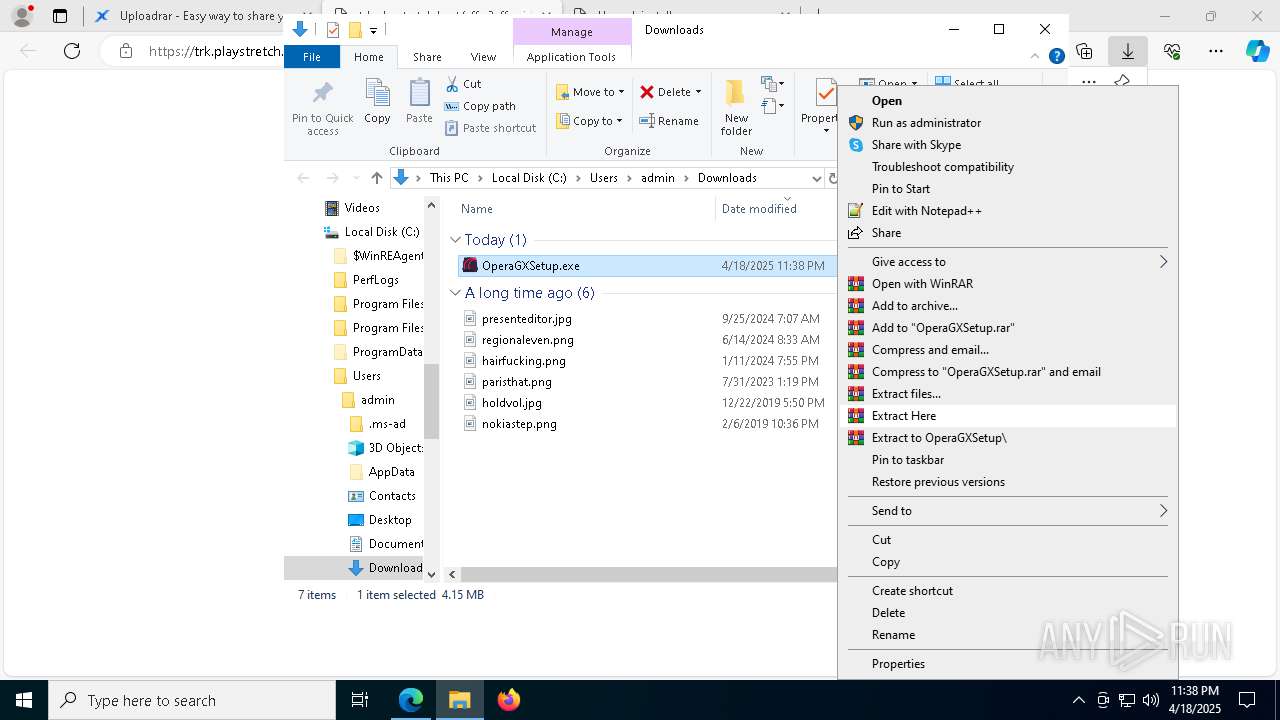Screen dimensions: 1280x720
Task: Open Firefox from the taskbar
Action: (508, 700)
